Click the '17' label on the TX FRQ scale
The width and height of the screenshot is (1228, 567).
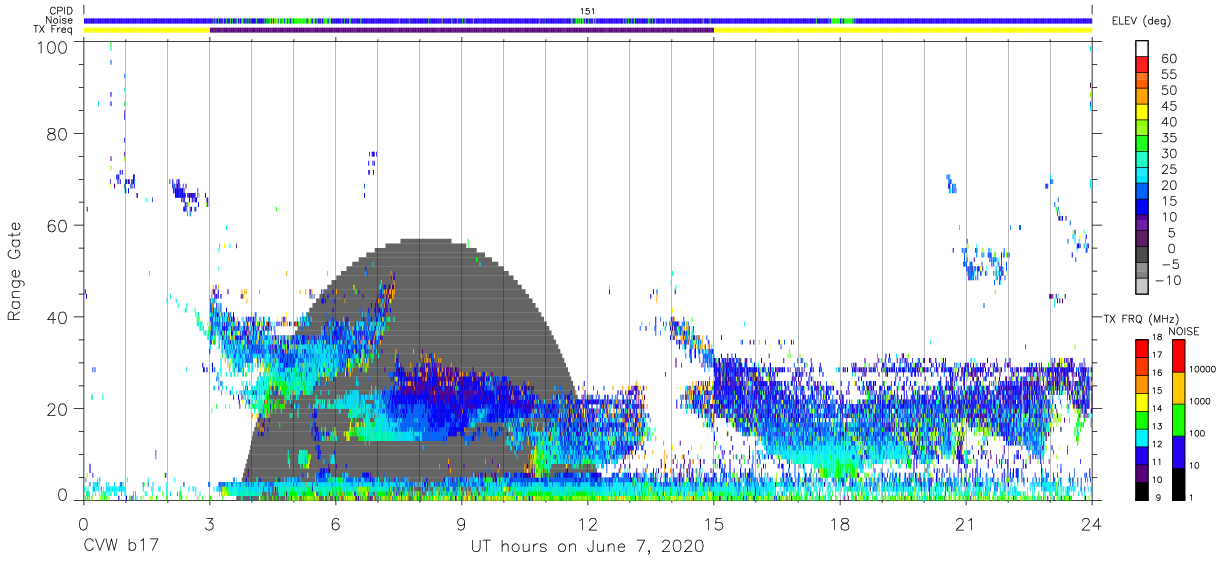pyautogui.click(x=1157, y=355)
